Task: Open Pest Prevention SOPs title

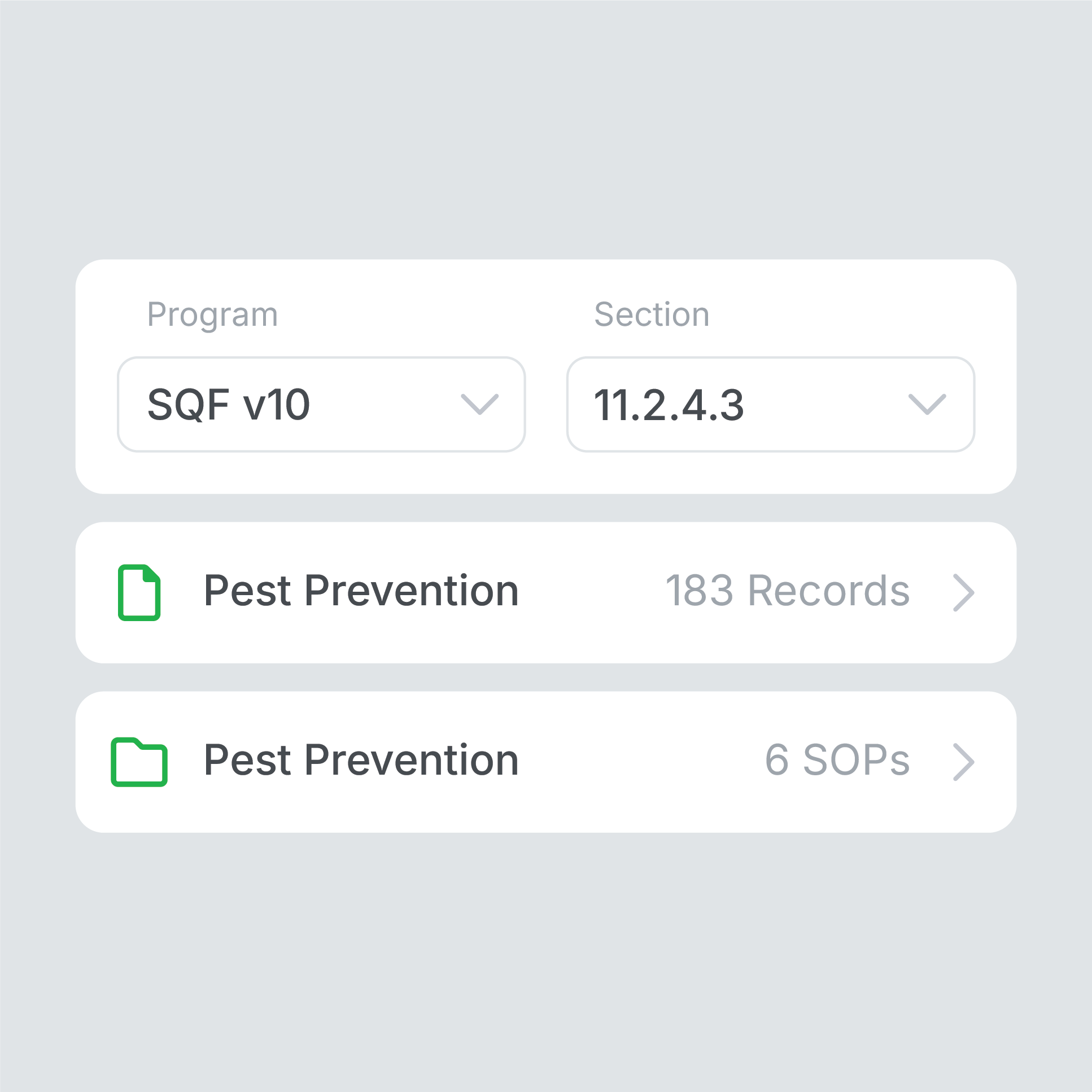Action: (361, 760)
